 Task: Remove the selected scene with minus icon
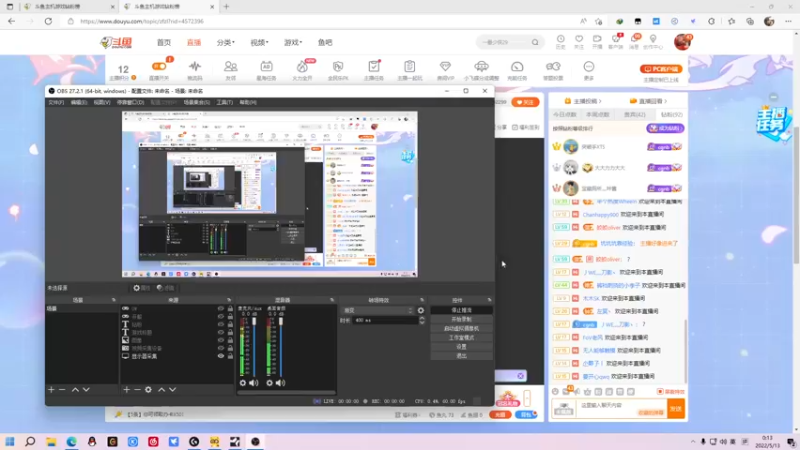(62, 390)
